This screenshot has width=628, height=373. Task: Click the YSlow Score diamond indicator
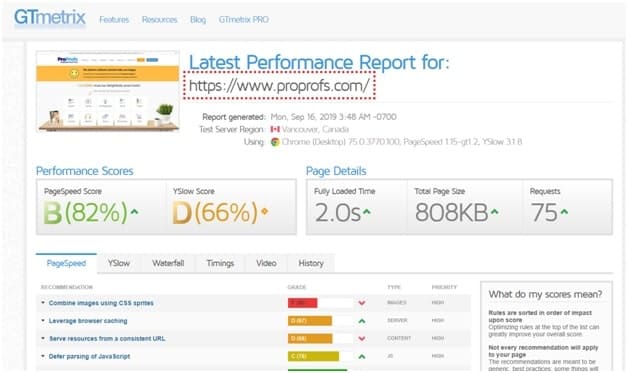point(264,211)
